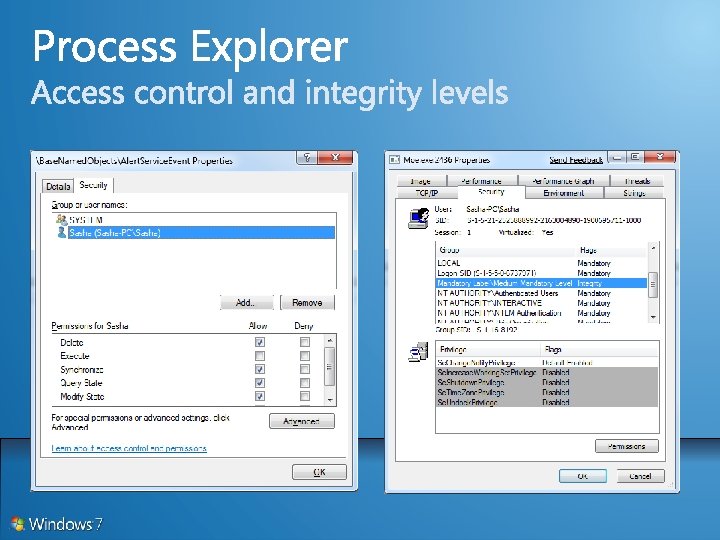Image resolution: width=720 pixels, height=540 pixels.
Task: Open Learn about access control link
Action: [129, 449]
